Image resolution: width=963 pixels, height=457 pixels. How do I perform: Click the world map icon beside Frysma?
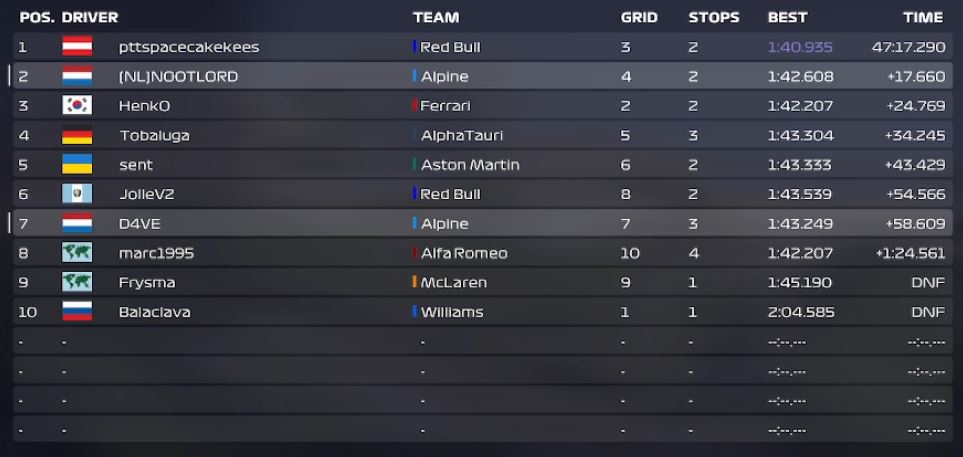click(77, 283)
